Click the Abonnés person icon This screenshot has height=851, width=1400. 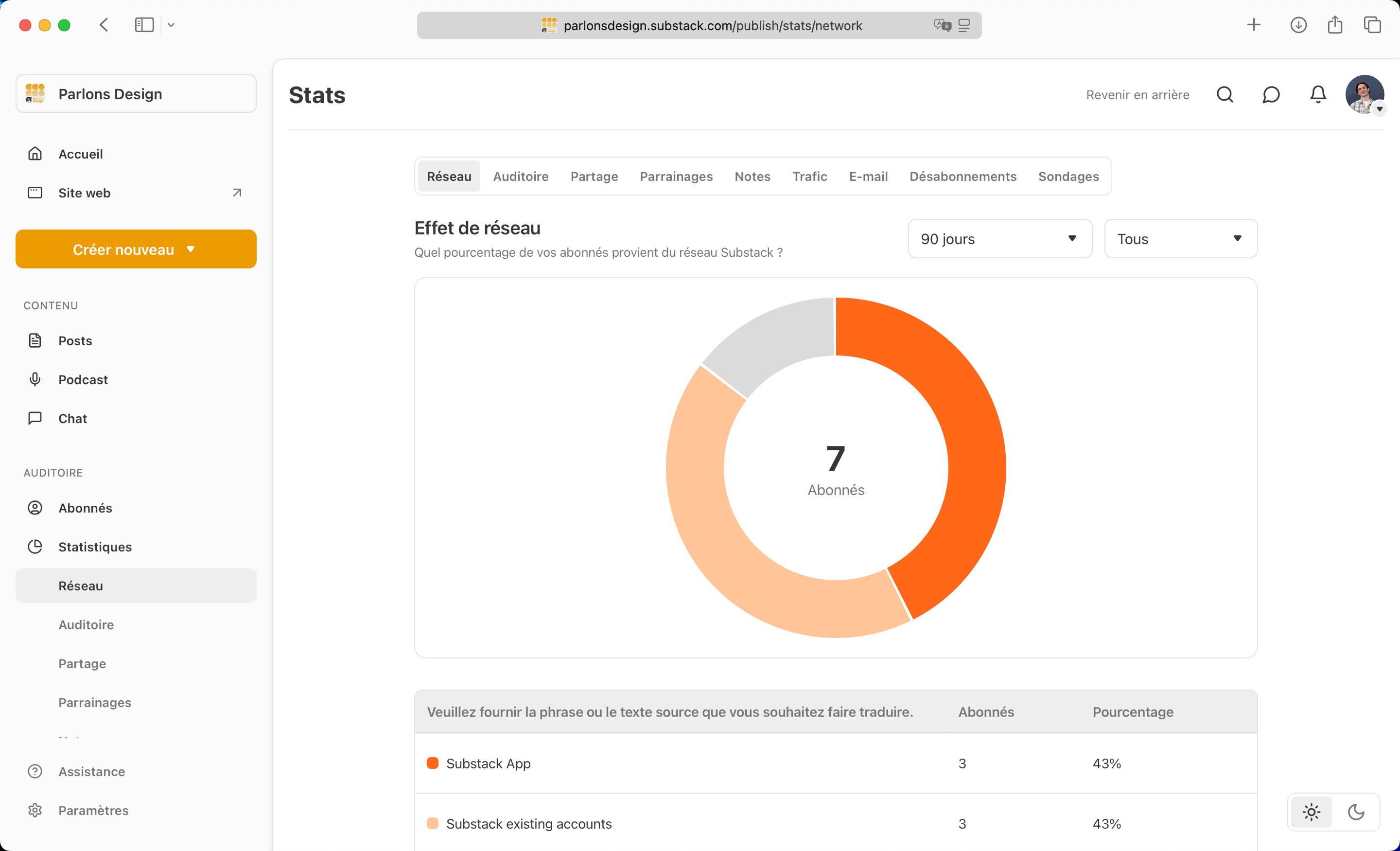35,508
